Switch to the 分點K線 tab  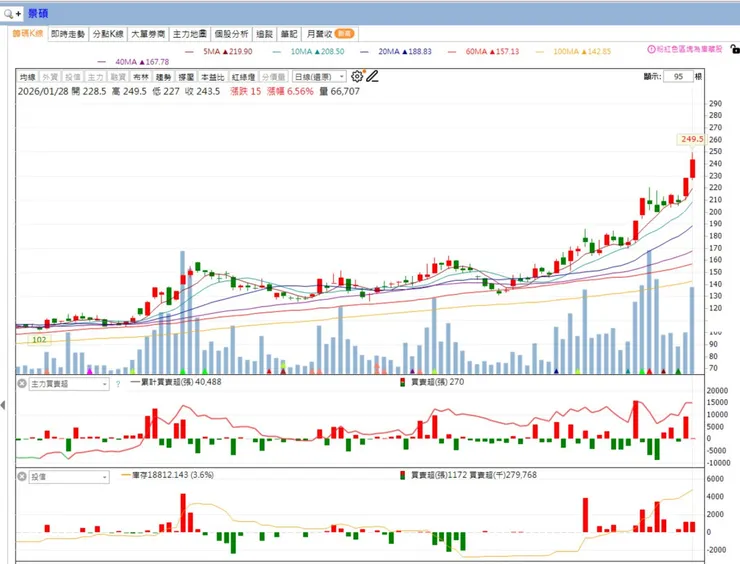pyautogui.click(x=108, y=34)
